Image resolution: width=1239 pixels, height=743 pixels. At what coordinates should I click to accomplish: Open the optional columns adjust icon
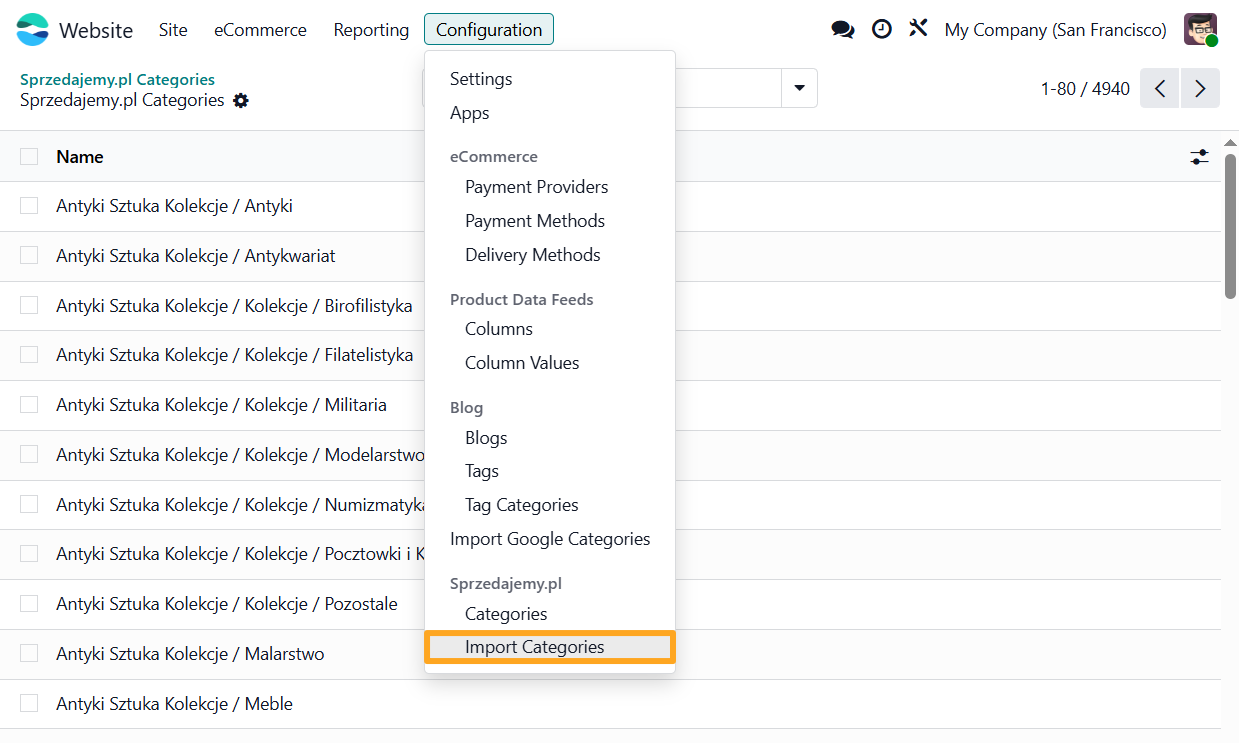1199,157
